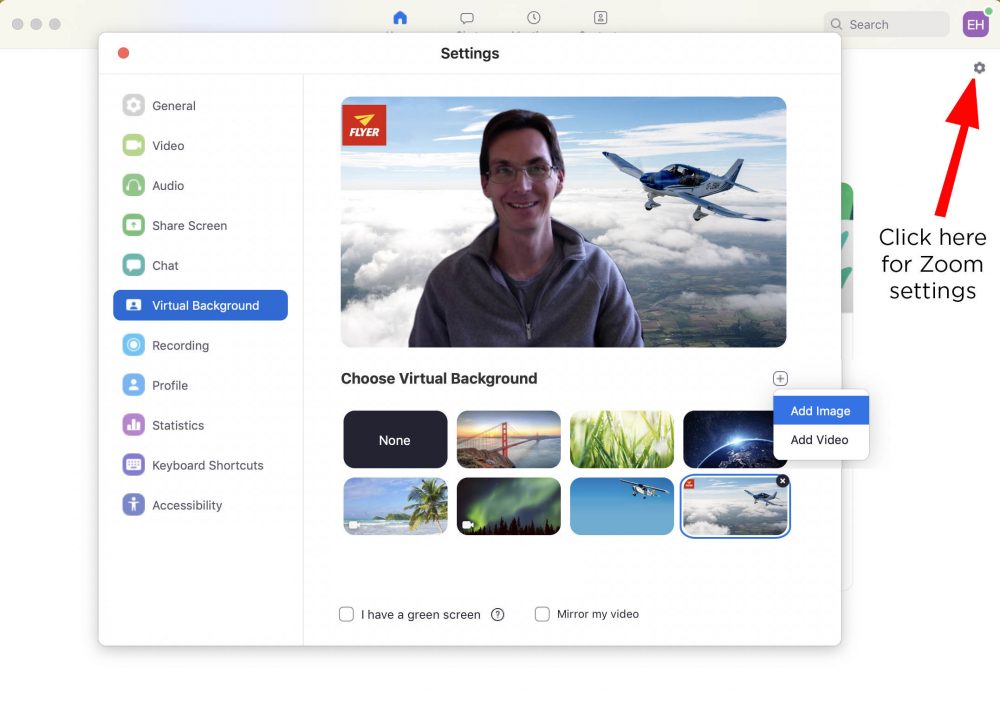The width and height of the screenshot is (1000, 720).
Task: Toggle Mirror my video
Action: (x=542, y=614)
